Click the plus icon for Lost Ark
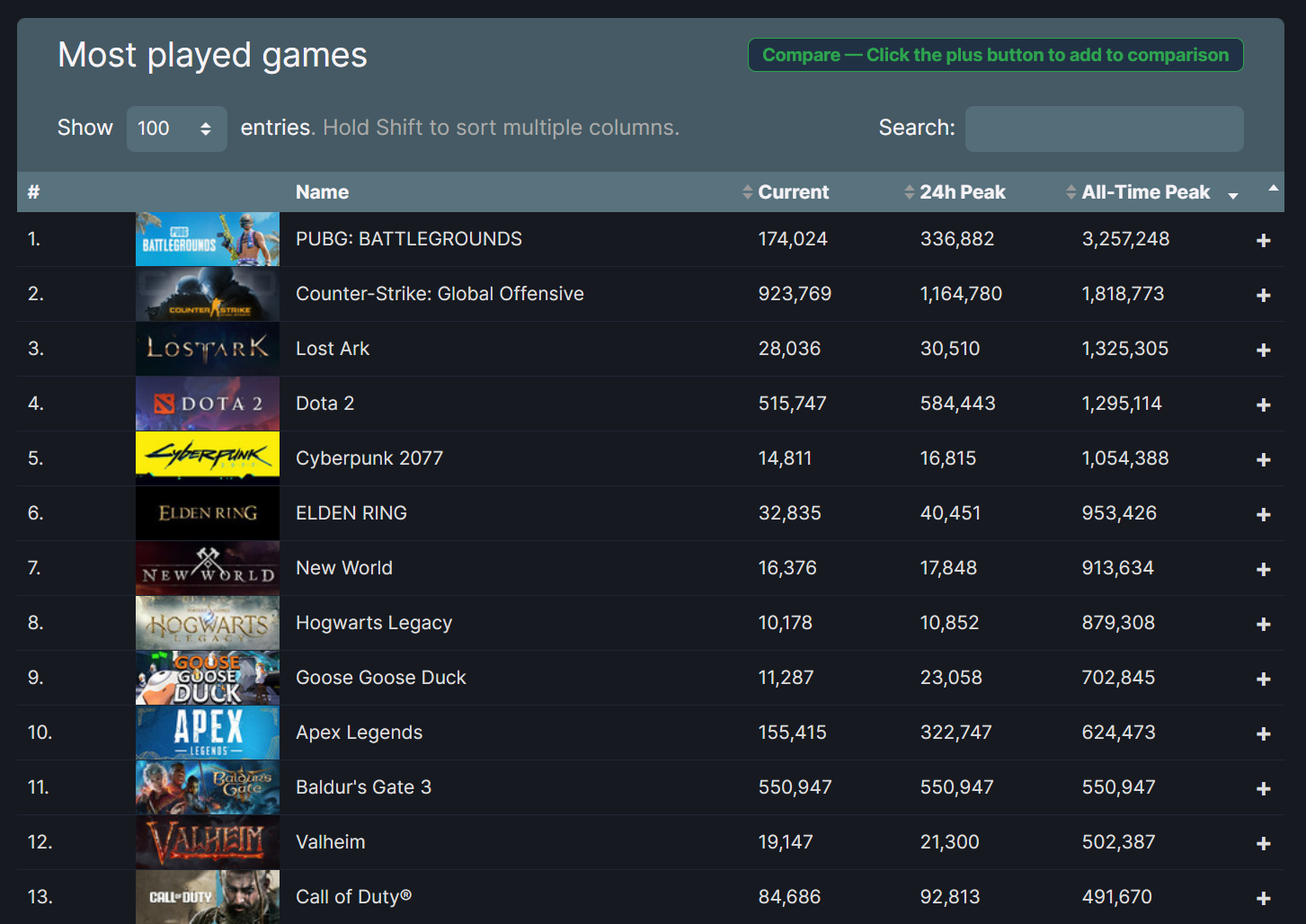This screenshot has width=1306, height=924. [x=1263, y=350]
